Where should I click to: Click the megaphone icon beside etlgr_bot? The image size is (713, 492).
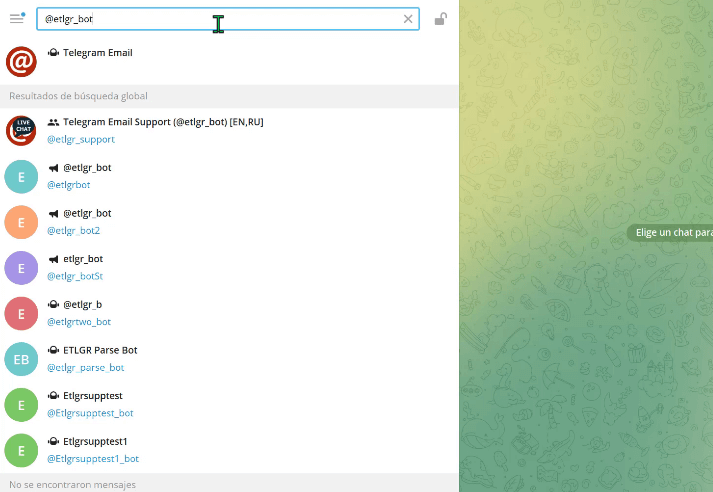click(53, 259)
